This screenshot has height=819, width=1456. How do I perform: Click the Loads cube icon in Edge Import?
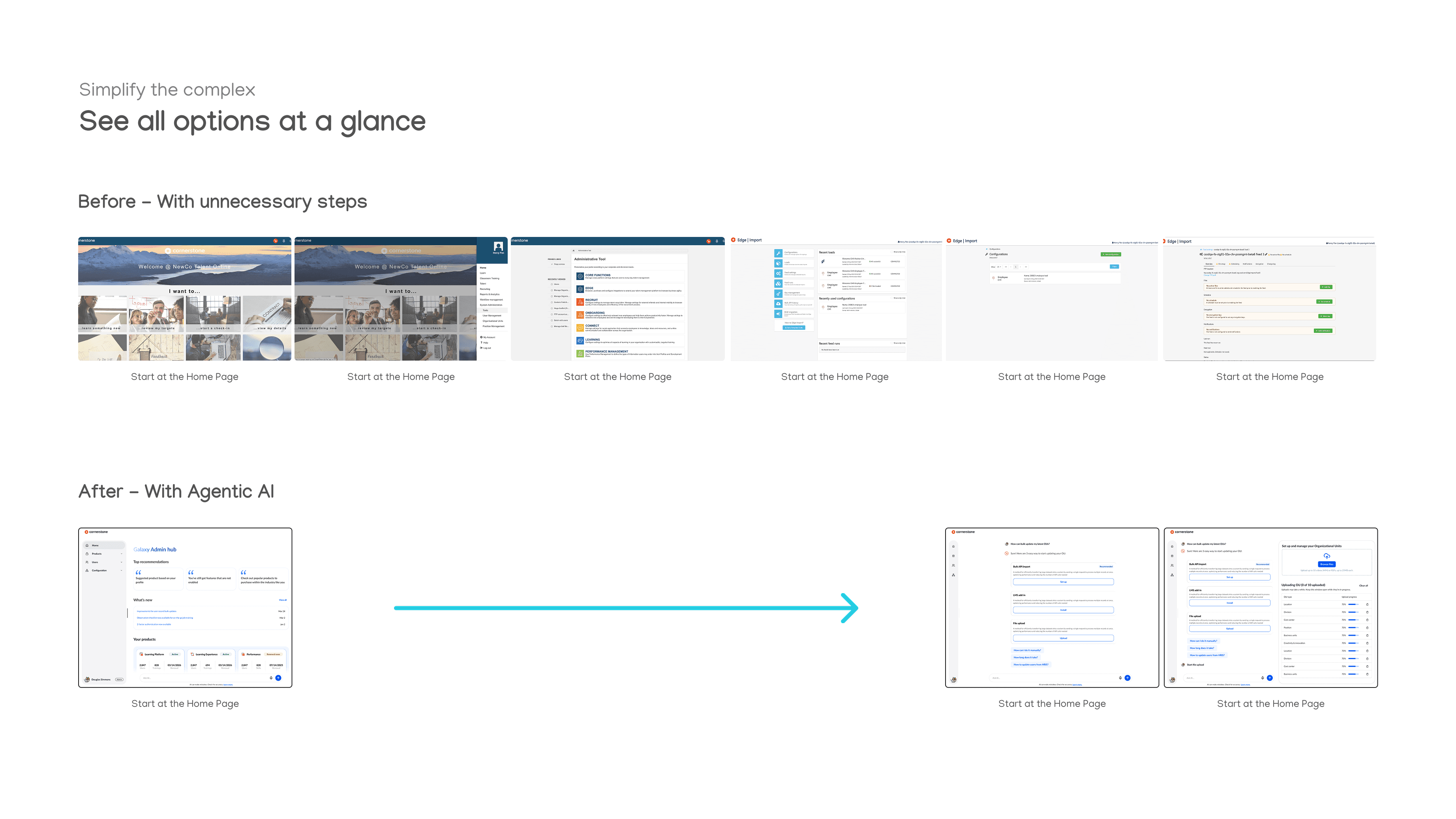[778, 263]
